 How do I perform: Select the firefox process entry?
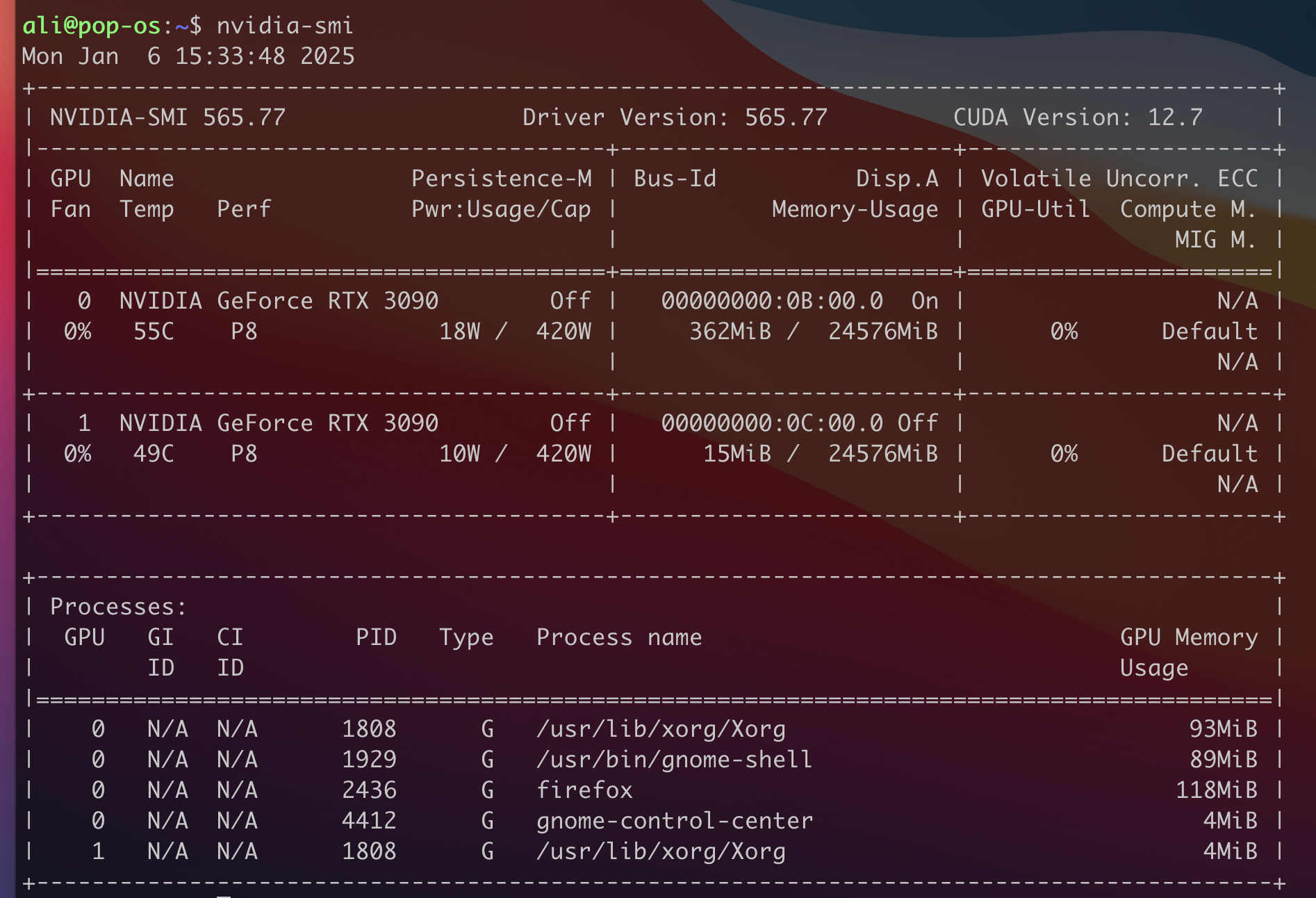[584, 790]
